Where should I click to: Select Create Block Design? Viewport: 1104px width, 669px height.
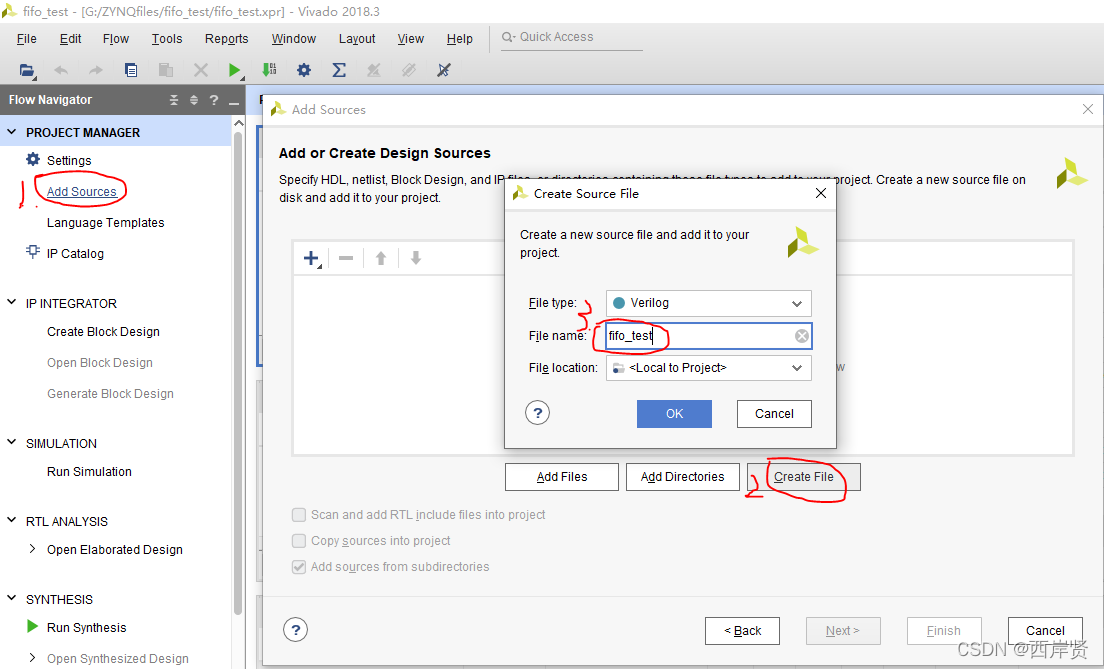tap(104, 332)
